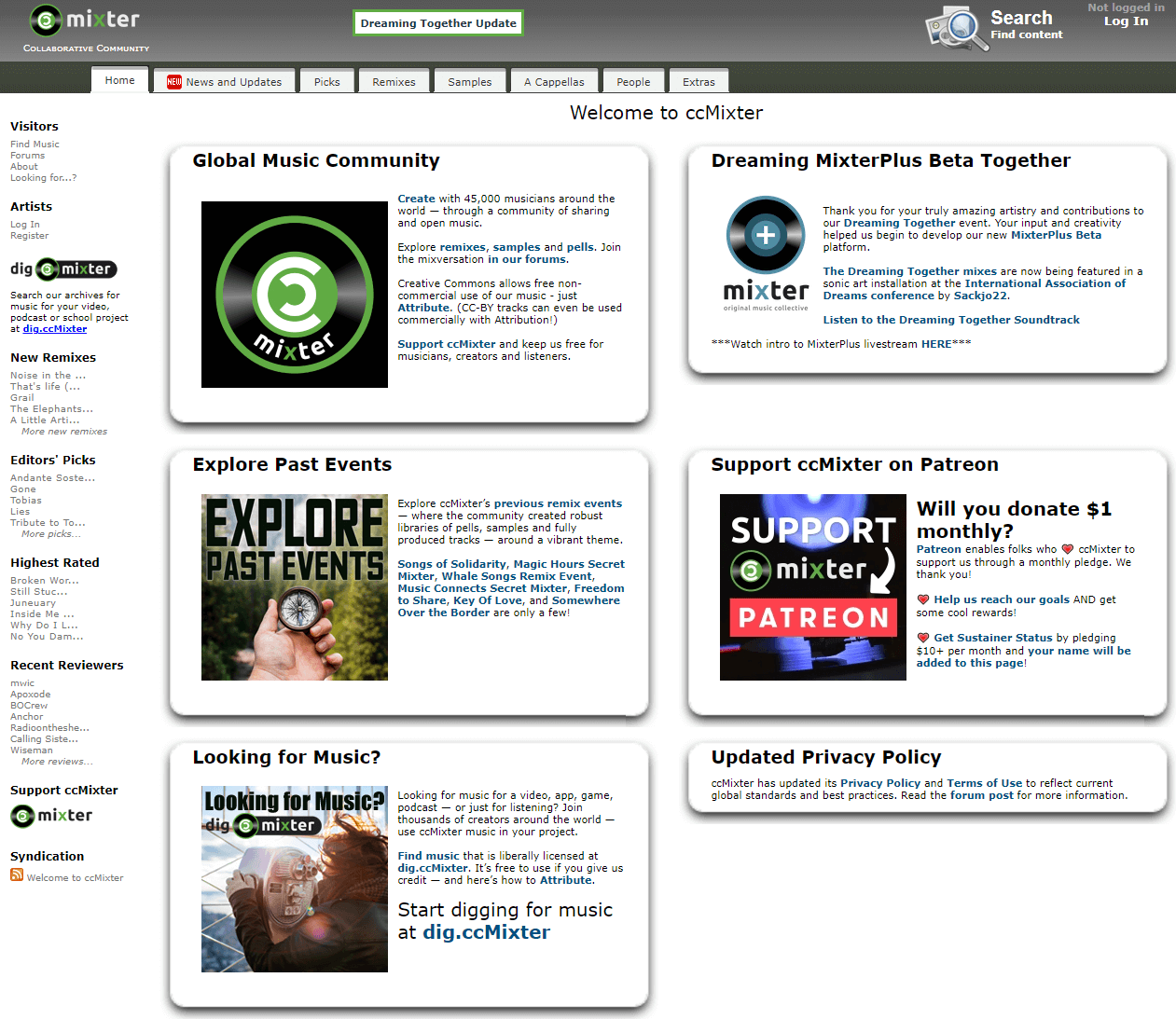Open the Grail remix link

coord(22,398)
